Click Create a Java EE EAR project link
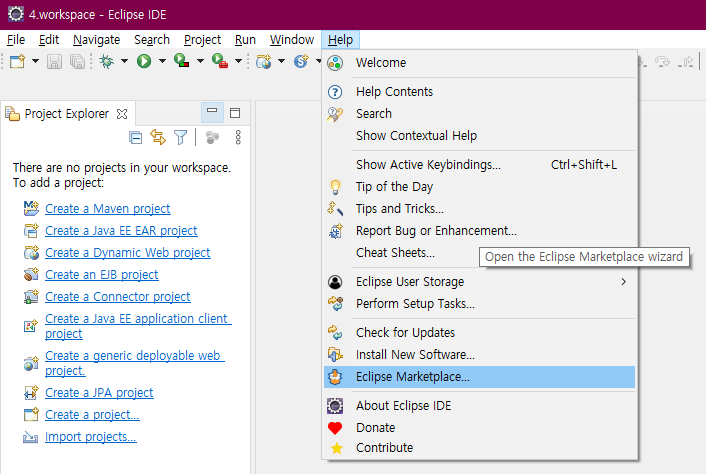This screenshot has height=474, width=706. pos(121,231)
